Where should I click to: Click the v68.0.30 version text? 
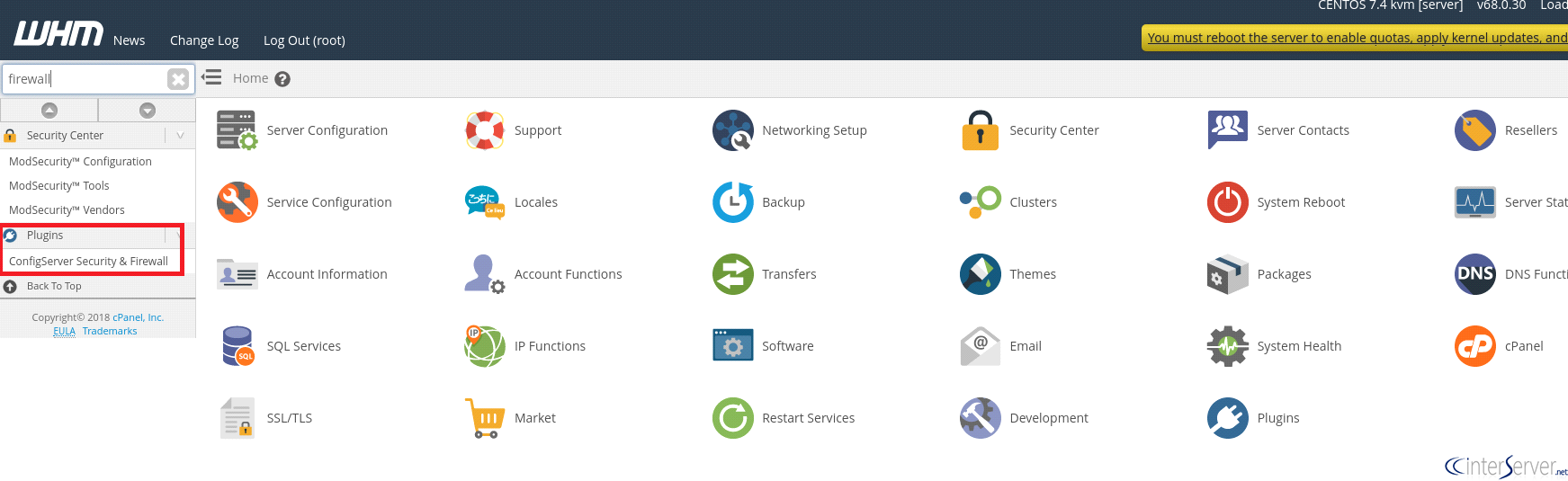(1501, 5)
